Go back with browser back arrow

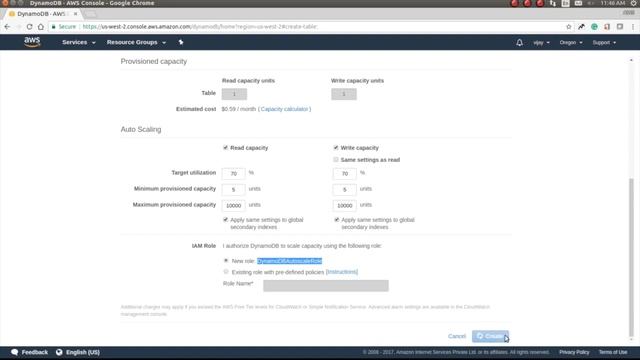tap(7, 27)
